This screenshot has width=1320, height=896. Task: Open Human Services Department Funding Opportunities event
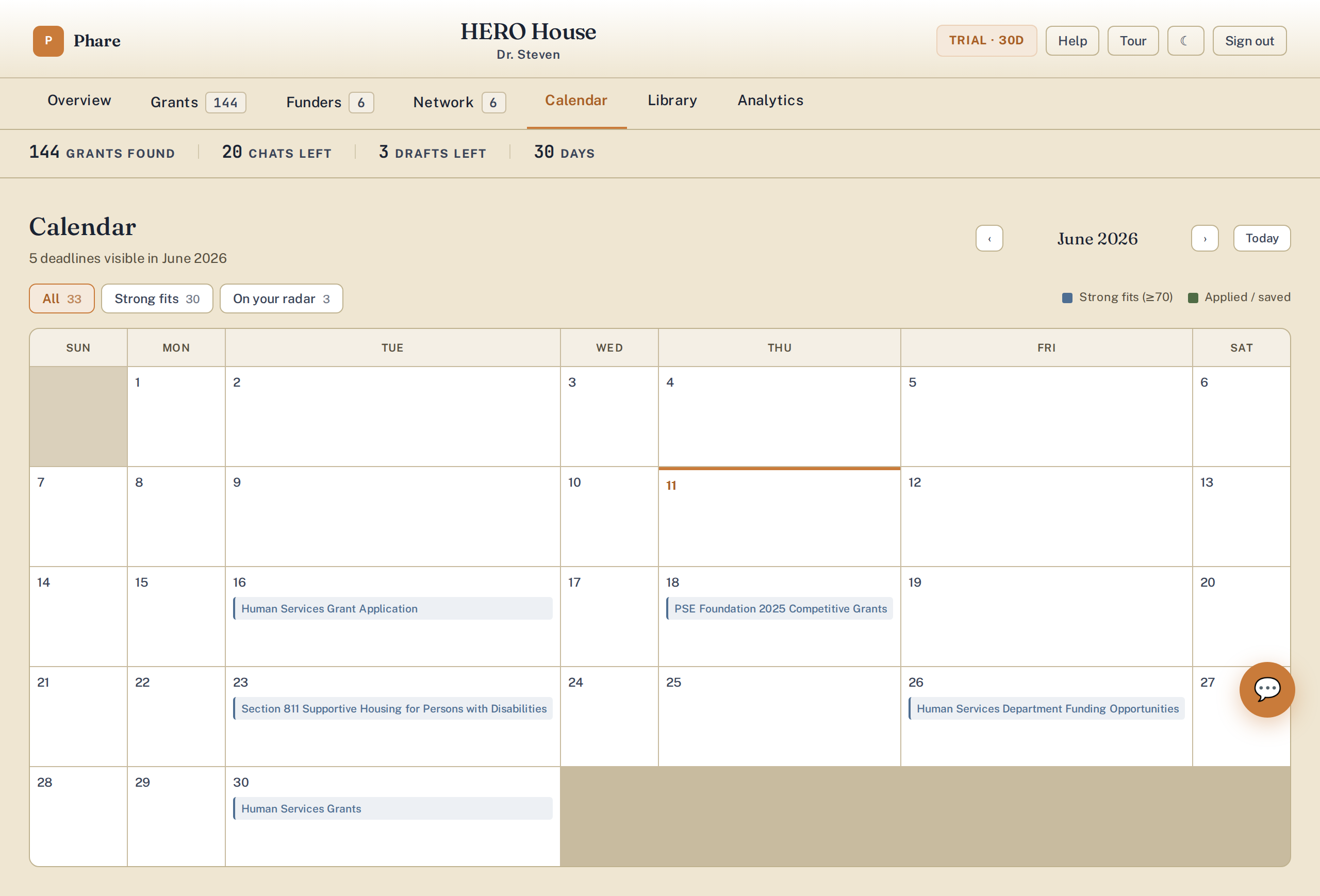[x=1046, y=709]
